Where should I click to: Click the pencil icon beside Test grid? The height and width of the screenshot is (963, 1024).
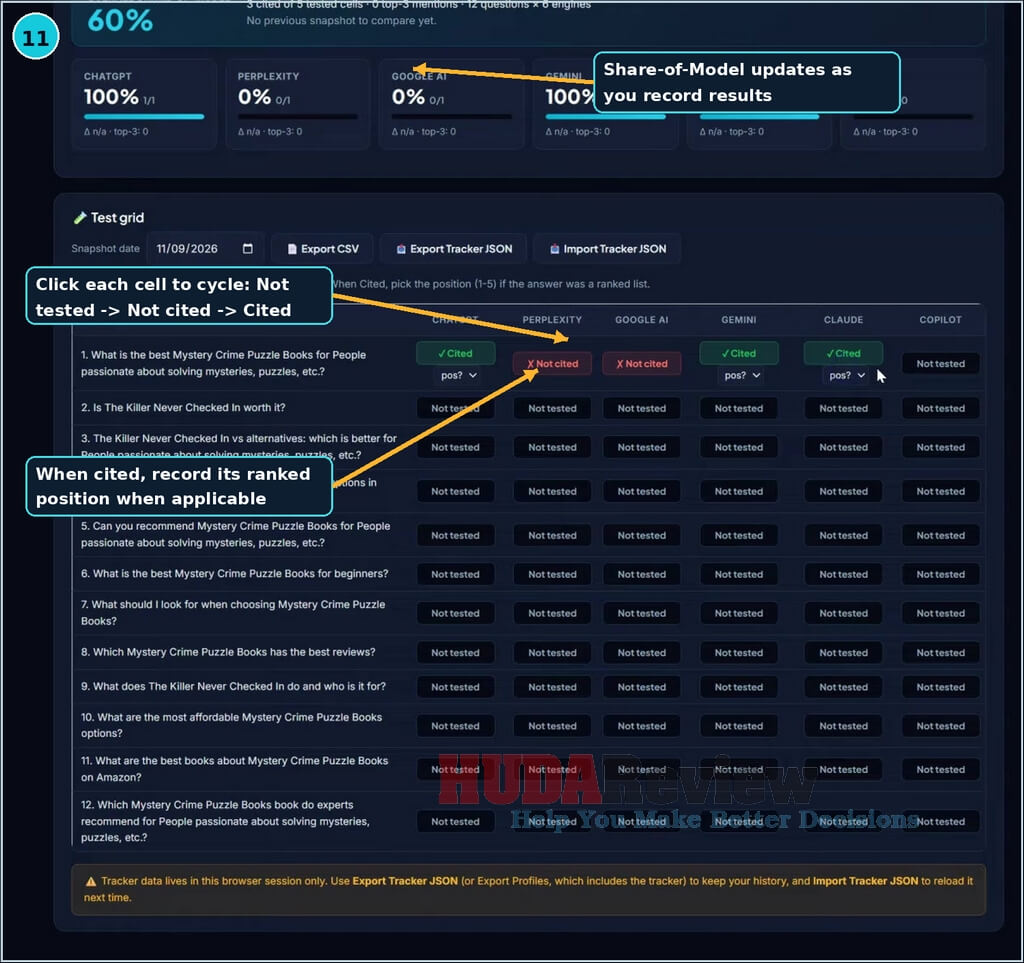(80, 218)
